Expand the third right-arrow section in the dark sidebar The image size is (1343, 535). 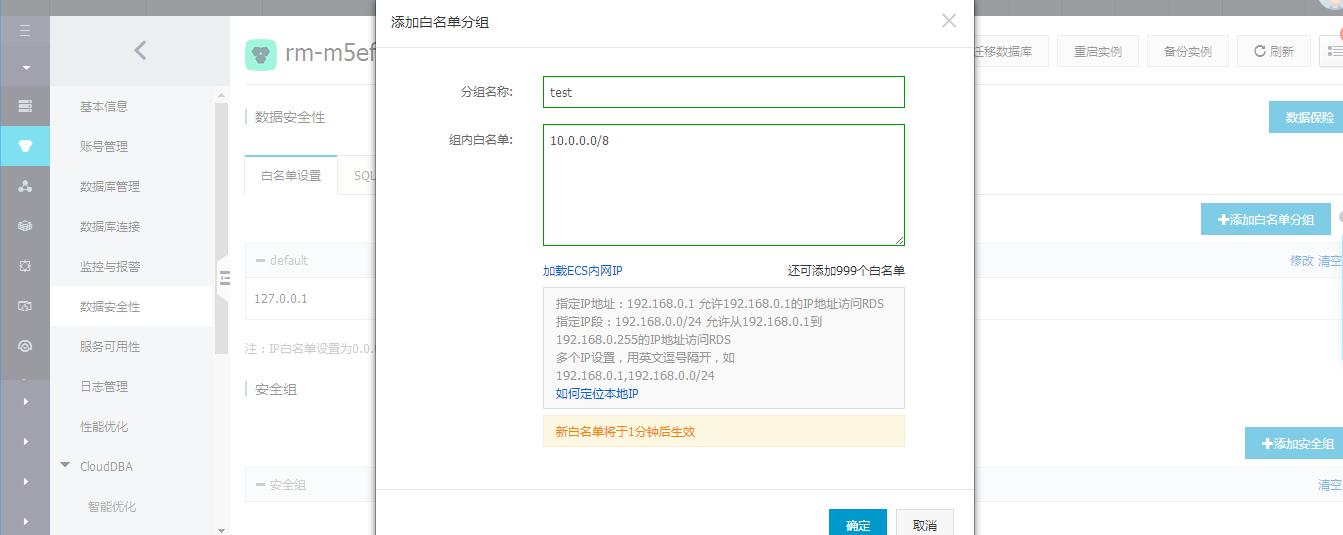pyautogui.click(x=25, y=481)
